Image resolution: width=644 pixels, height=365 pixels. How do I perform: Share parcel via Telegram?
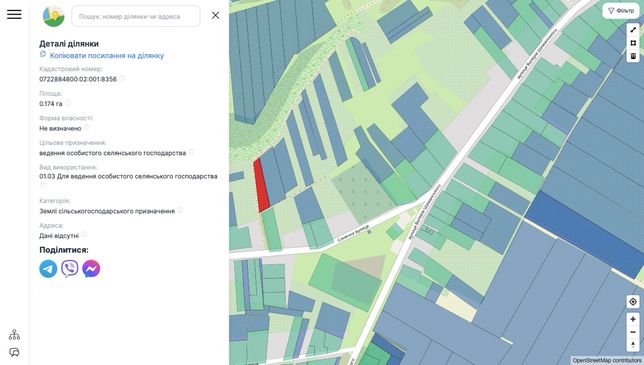pyautogui.click(x=48, y=269)
